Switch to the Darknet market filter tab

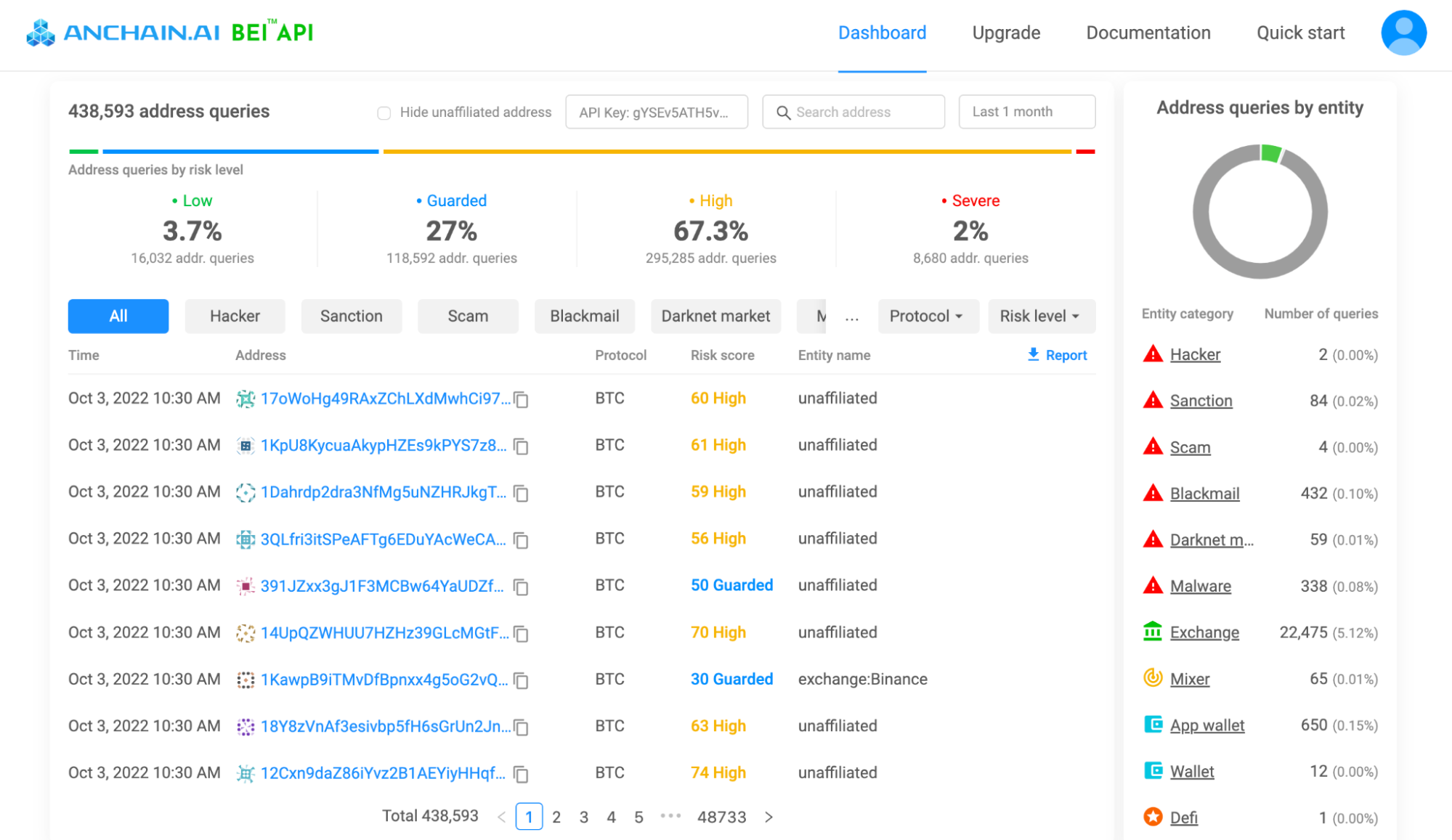(x=715, y=316)
